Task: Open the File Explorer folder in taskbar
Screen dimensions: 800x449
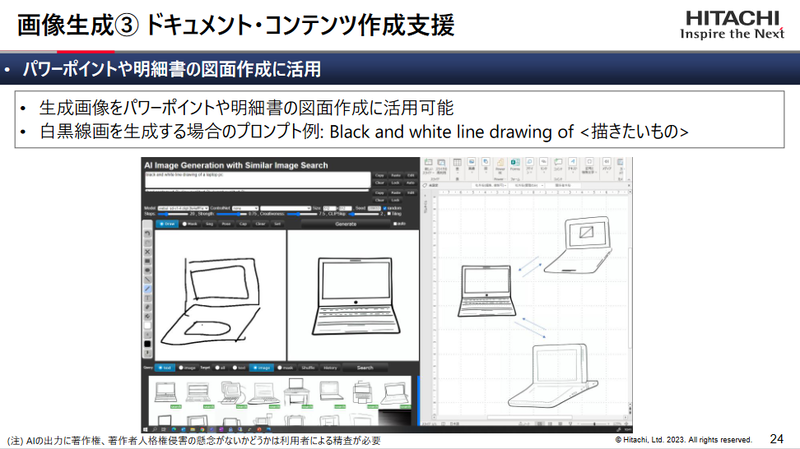Action: coord(193,430)
